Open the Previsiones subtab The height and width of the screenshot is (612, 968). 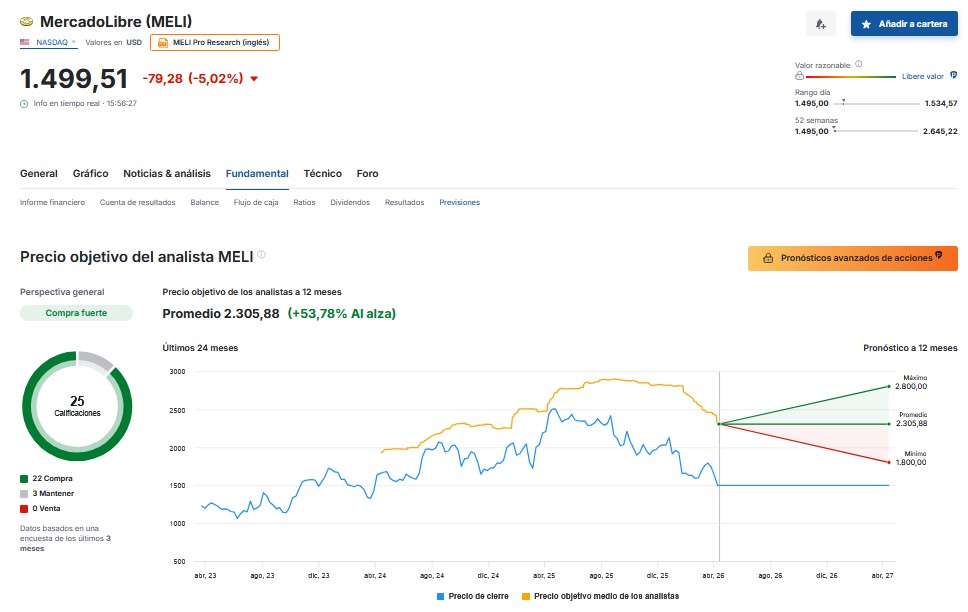(459, 203)
